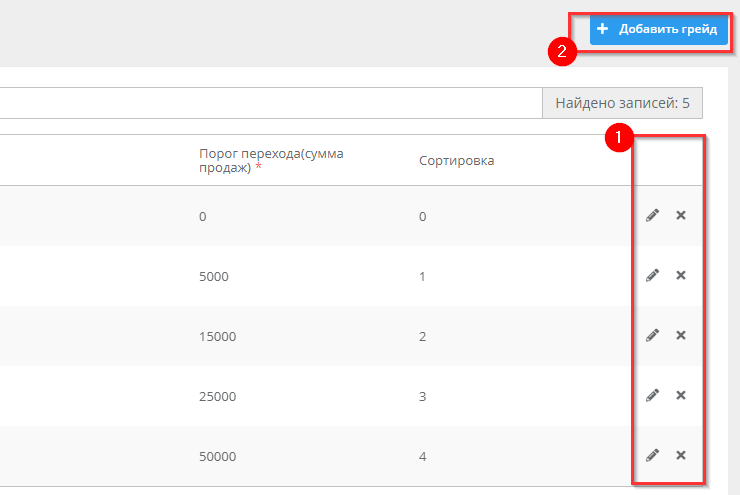
Task: Remove the grade with threshold 50000
Action: click(x=681, y=455)
